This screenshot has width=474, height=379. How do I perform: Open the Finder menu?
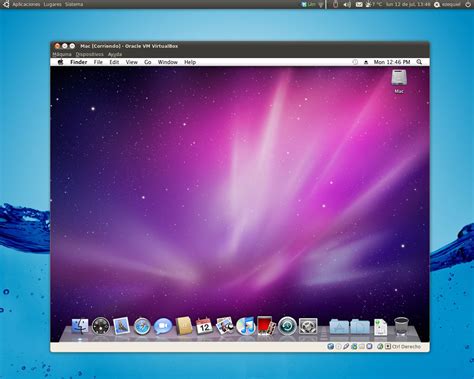pyautogui.click(x=78, y=62)
